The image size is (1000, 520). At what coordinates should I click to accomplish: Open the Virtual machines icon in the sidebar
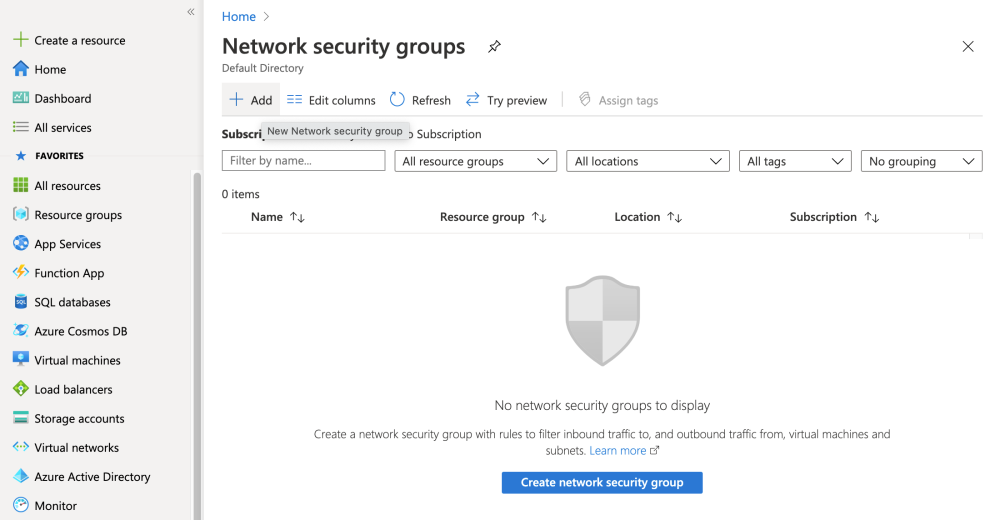(x=20, y=360)
